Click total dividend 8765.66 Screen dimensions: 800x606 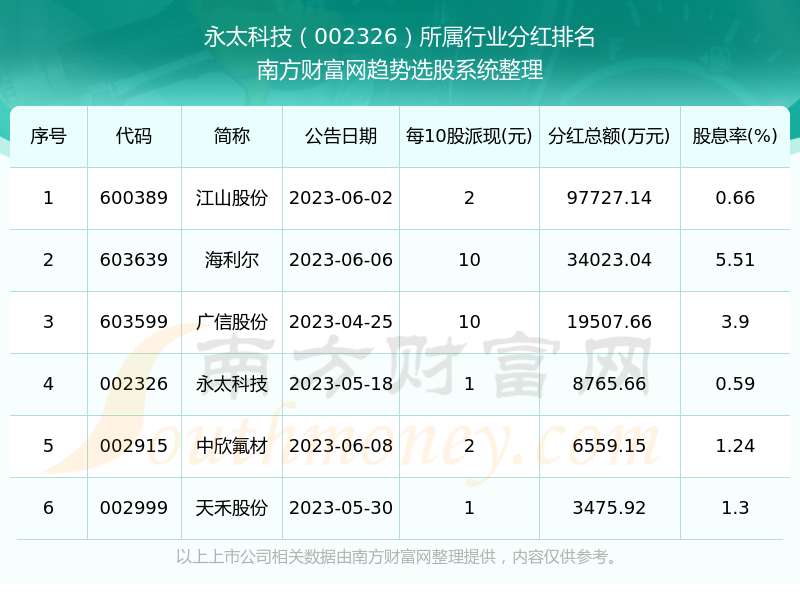609,384
